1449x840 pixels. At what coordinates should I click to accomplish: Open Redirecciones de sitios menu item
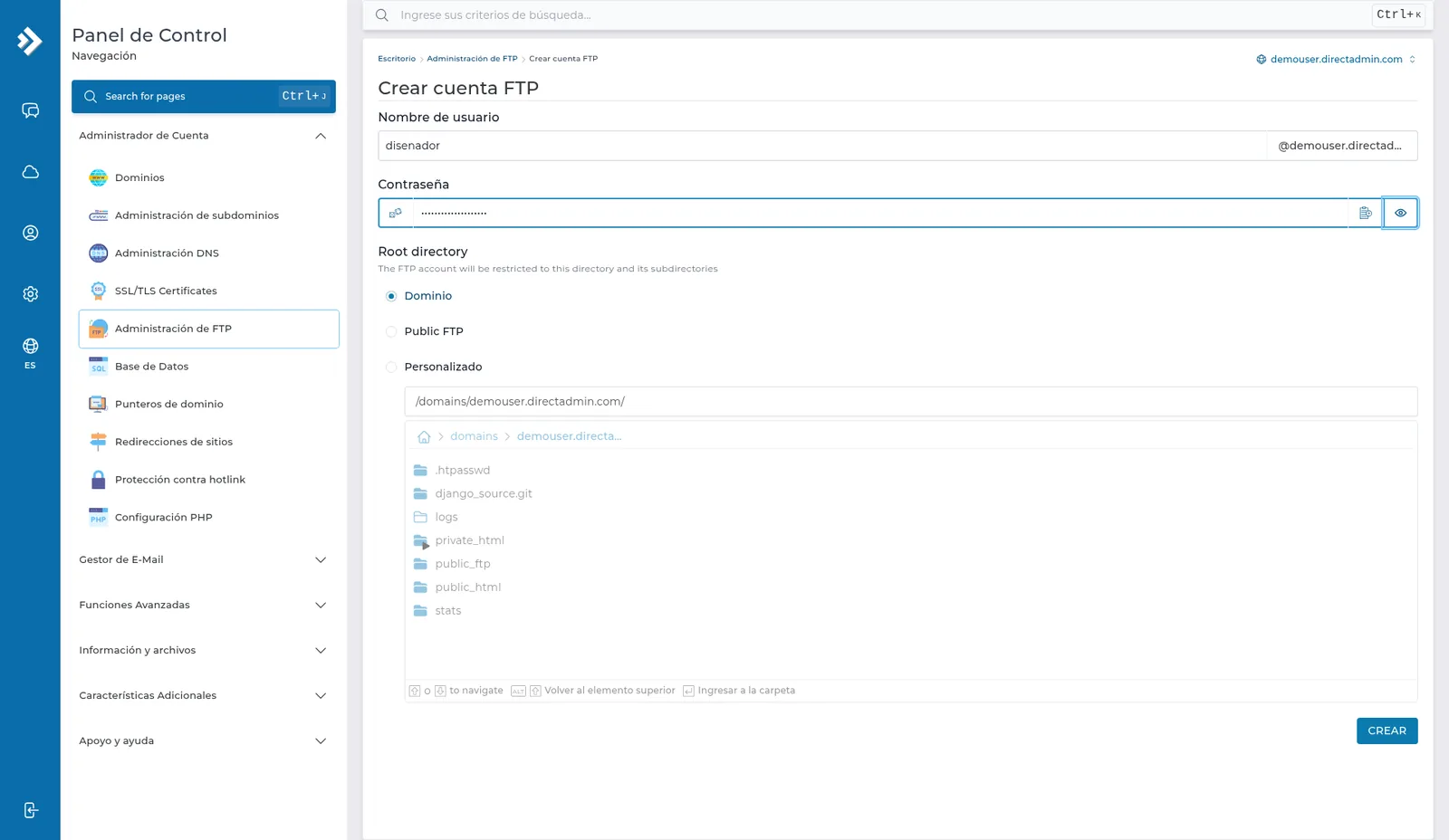[209, 442]
